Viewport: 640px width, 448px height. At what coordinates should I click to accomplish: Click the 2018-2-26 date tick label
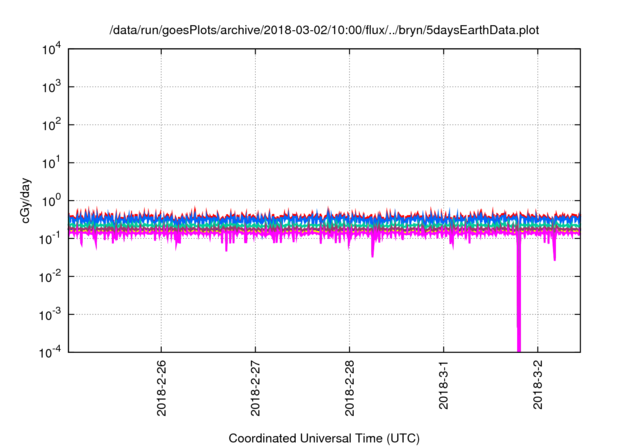tap(162, 388)
